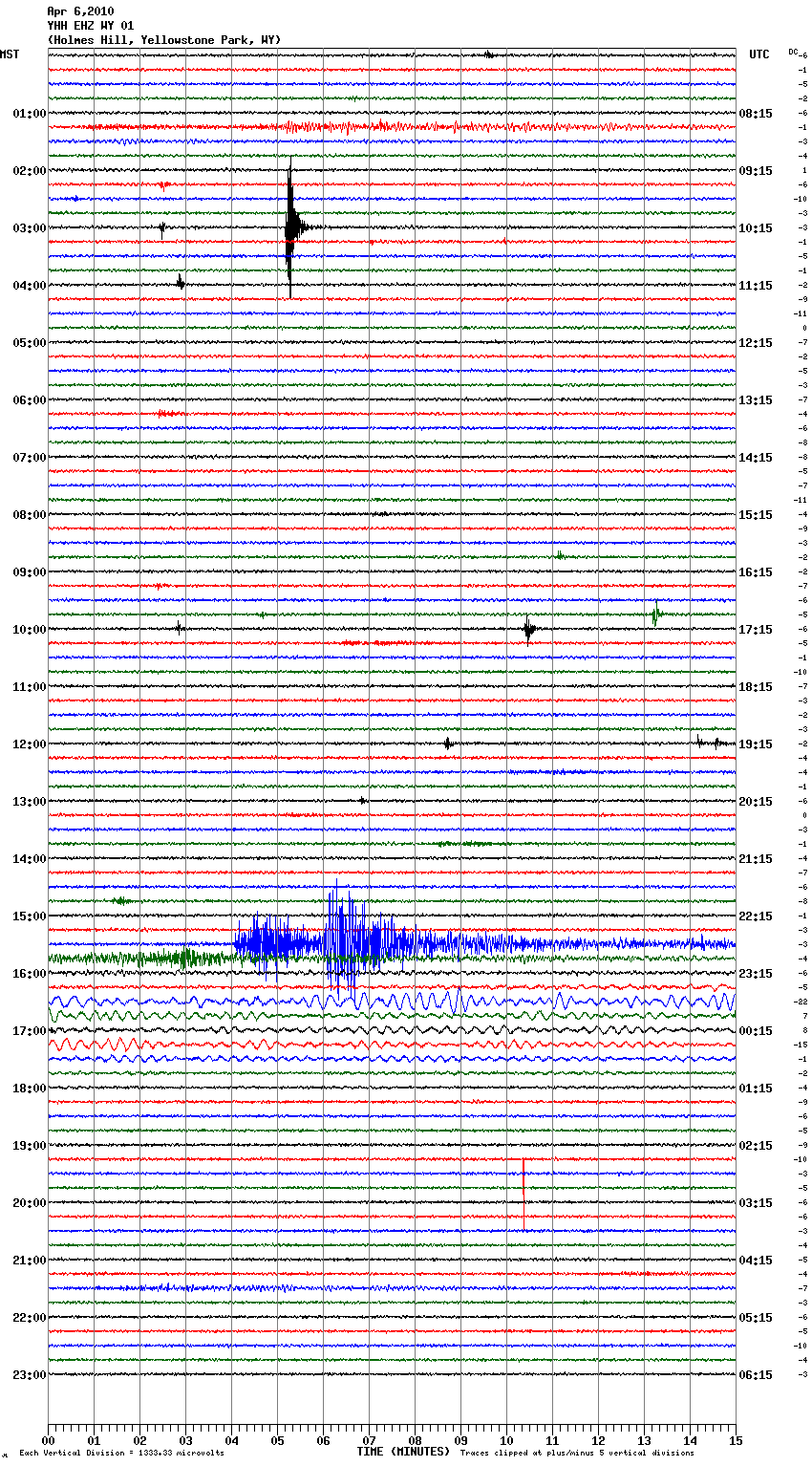Image resolution: width=812 pixels, height=1466 pixels.
Task: Click the minute tick label 00 on x-axis
Action: pyautogui.click(x=48, y=1440)
